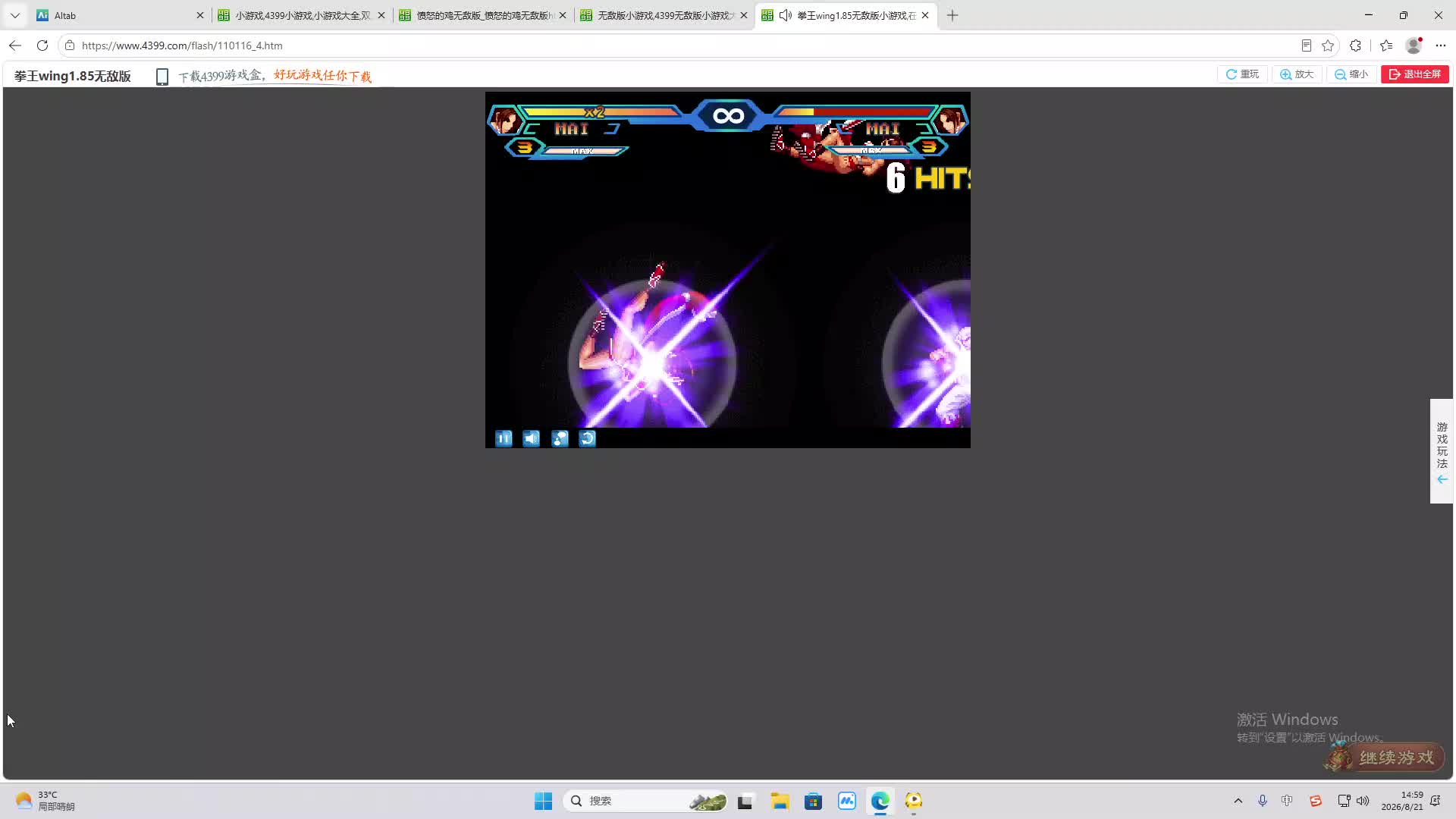1456x819 pixels.
Task: Open the system volume tray icon
Action: 1363,801
